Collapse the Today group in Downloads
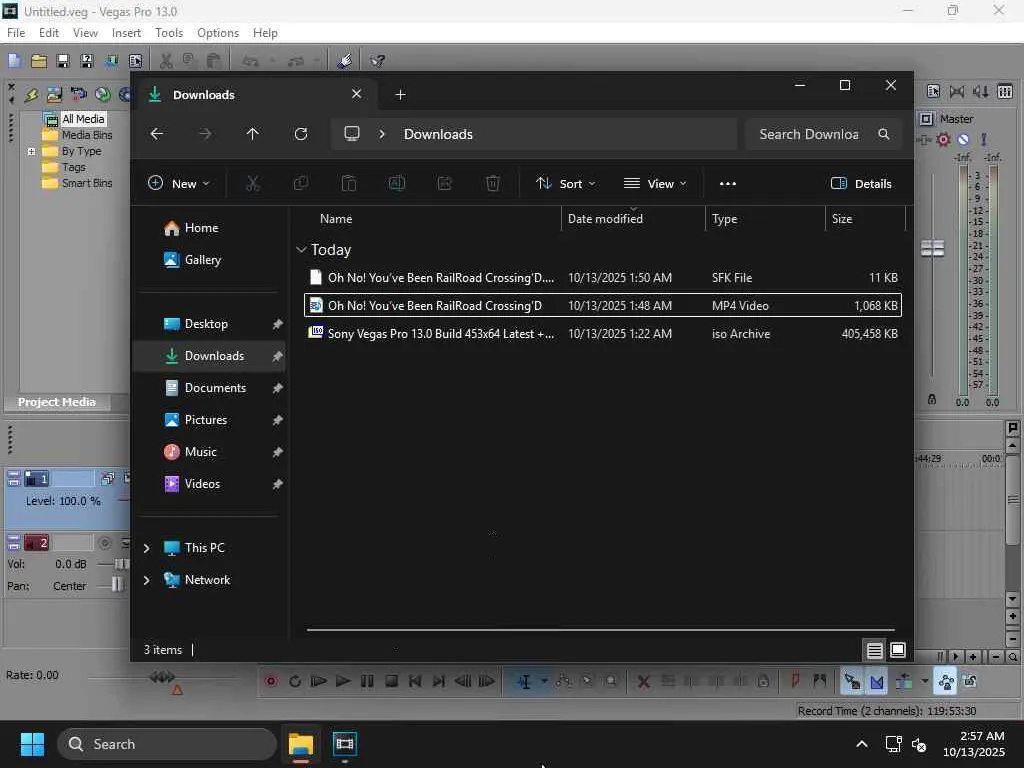The height and width of the screenshot is (768, 1024). point(301,249)
